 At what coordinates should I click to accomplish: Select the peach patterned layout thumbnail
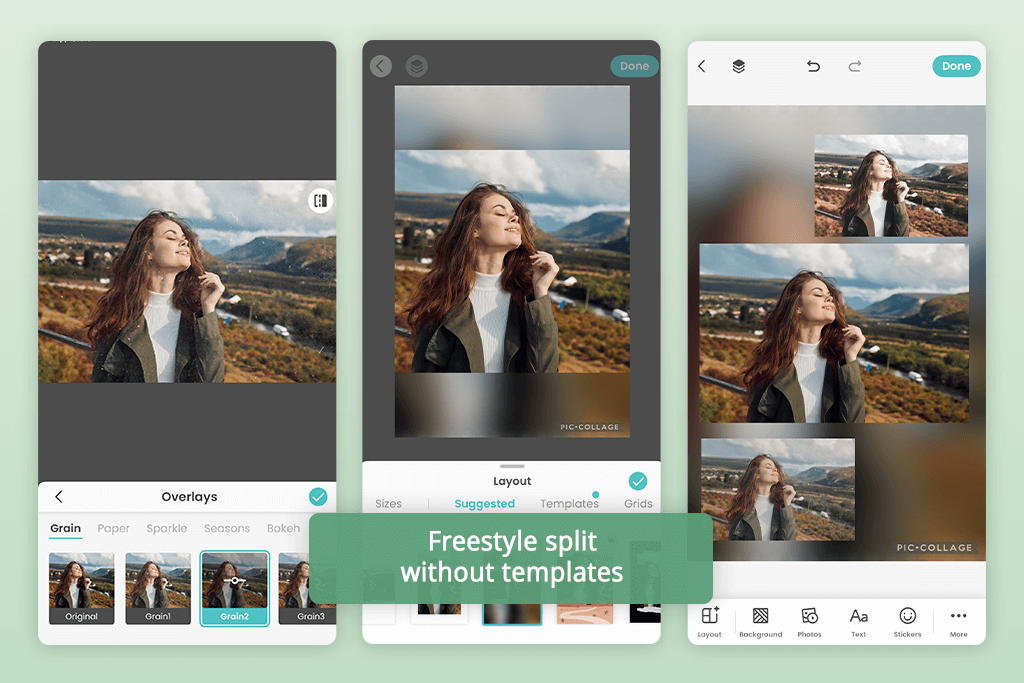pyautogui.click(x=585, y=614)
